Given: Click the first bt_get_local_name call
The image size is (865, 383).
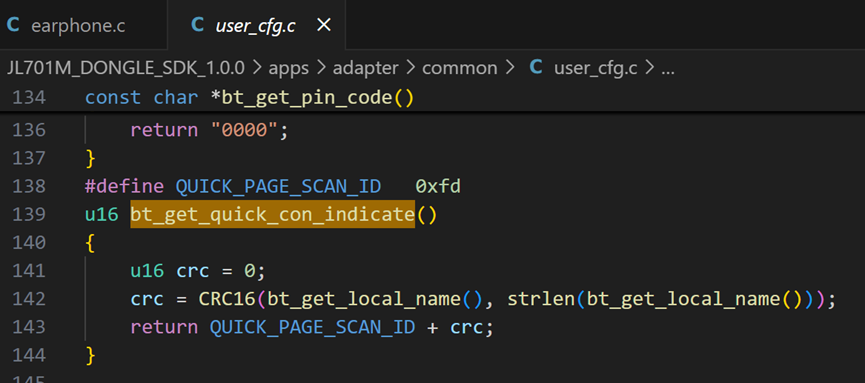Looking at the screenshot, I should click(364, 299).
